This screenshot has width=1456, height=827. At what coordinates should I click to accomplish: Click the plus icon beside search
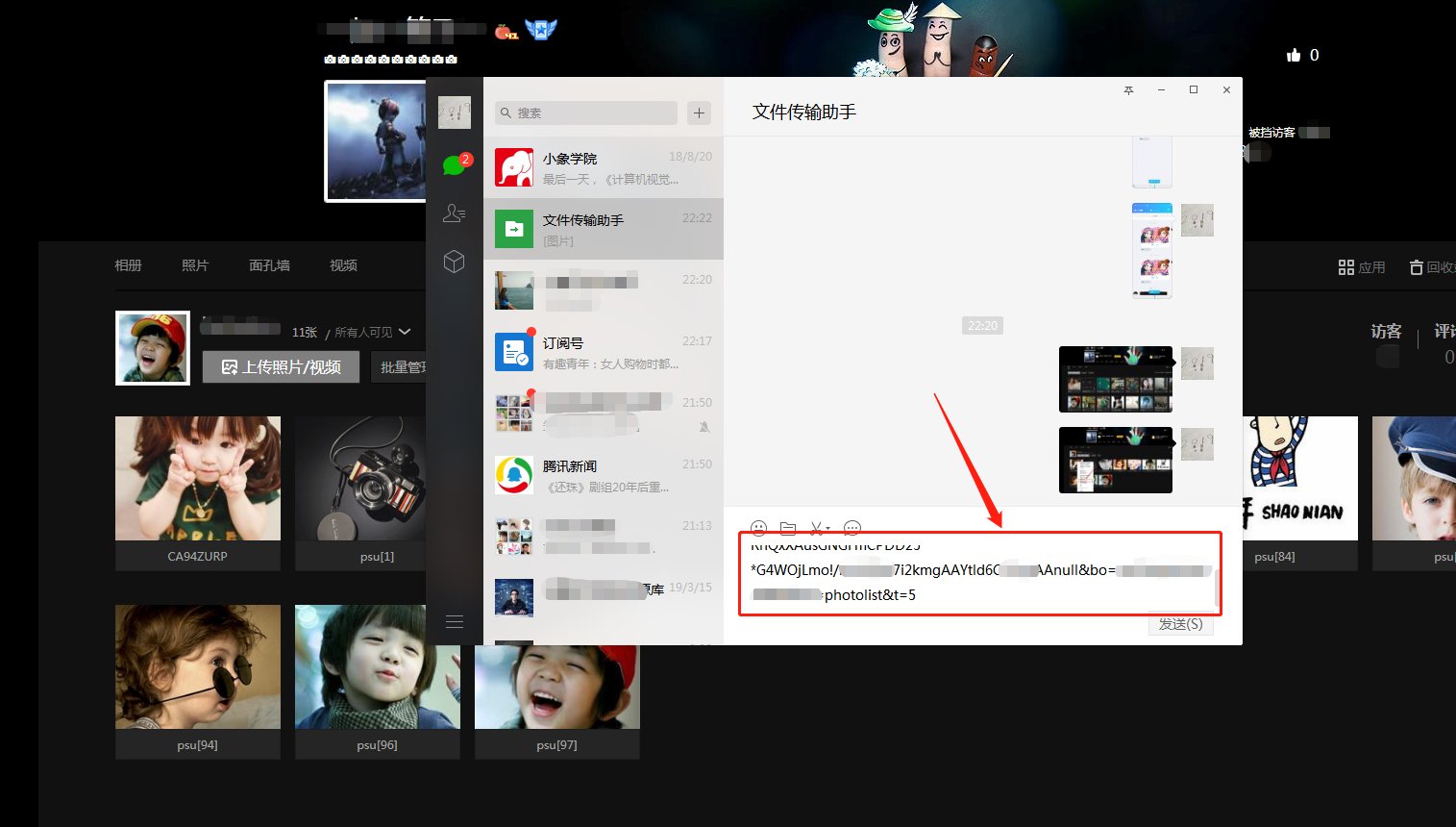point(699,113)
